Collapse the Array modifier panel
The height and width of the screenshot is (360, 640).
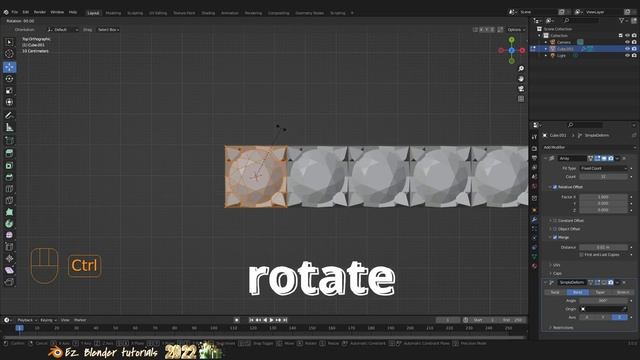click(x=545, y=158)
